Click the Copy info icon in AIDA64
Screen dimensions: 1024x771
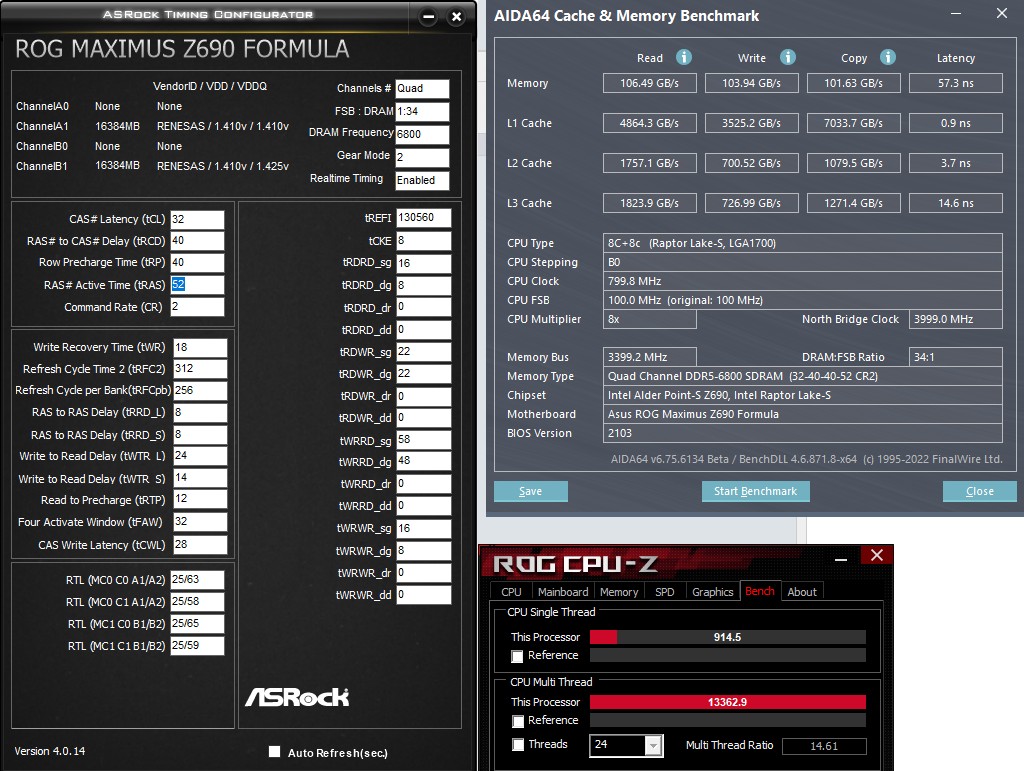(888, 57)
